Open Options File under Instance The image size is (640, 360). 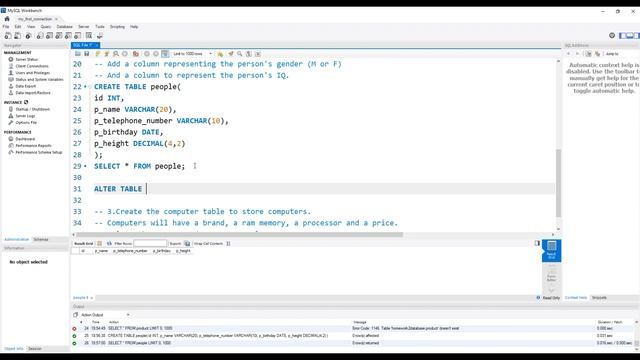[26, 122]
